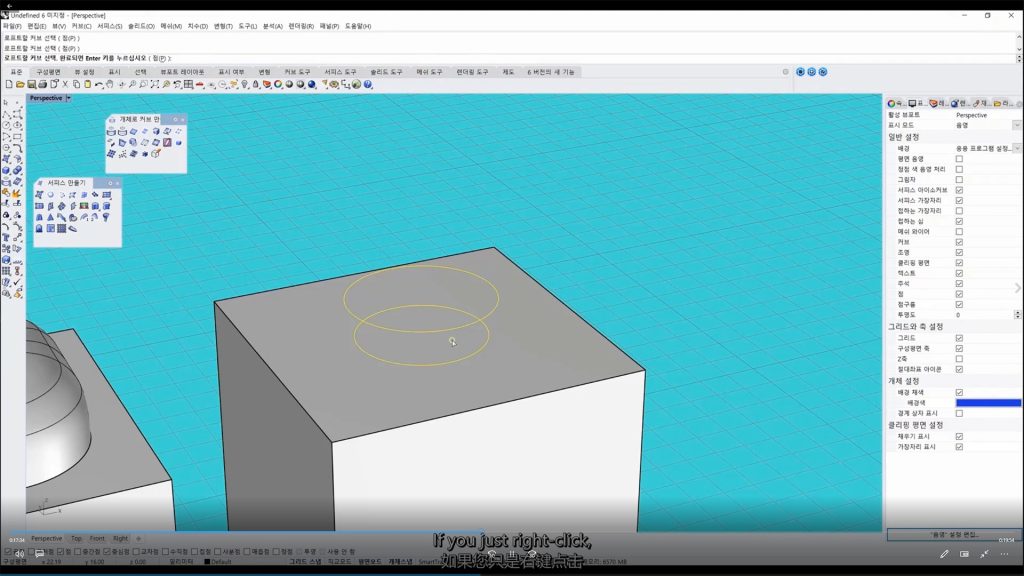Click the blue Help question mark icon
The image size is (1024, 576).
(x=368, y=85)
